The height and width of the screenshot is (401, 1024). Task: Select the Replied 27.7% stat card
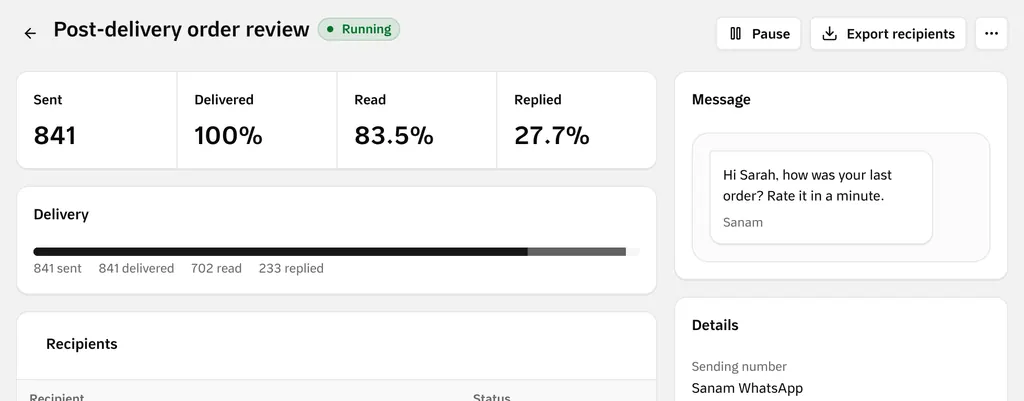[x=576, y=120]
